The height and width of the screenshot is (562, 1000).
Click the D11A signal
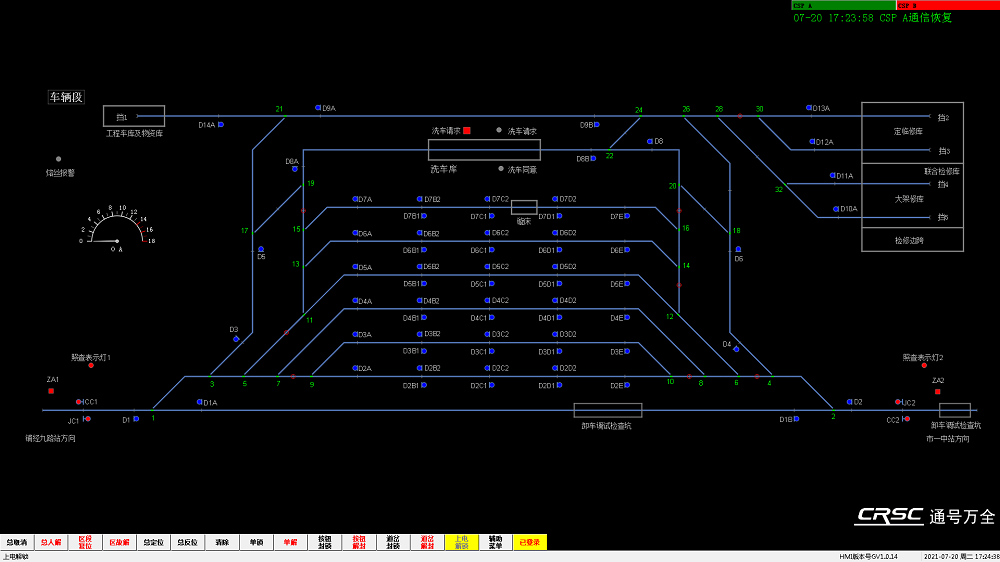tap(832, 175)
